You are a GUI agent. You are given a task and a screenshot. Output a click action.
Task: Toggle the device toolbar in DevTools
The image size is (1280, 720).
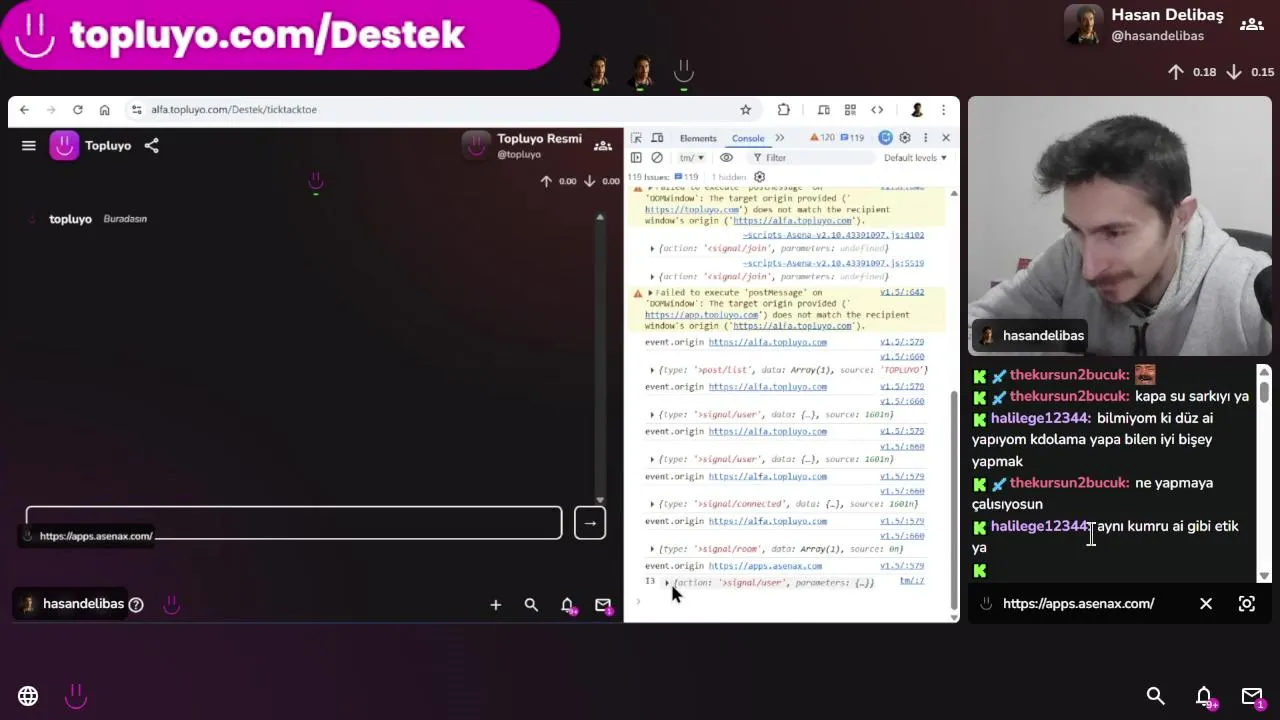click(657, 138)
